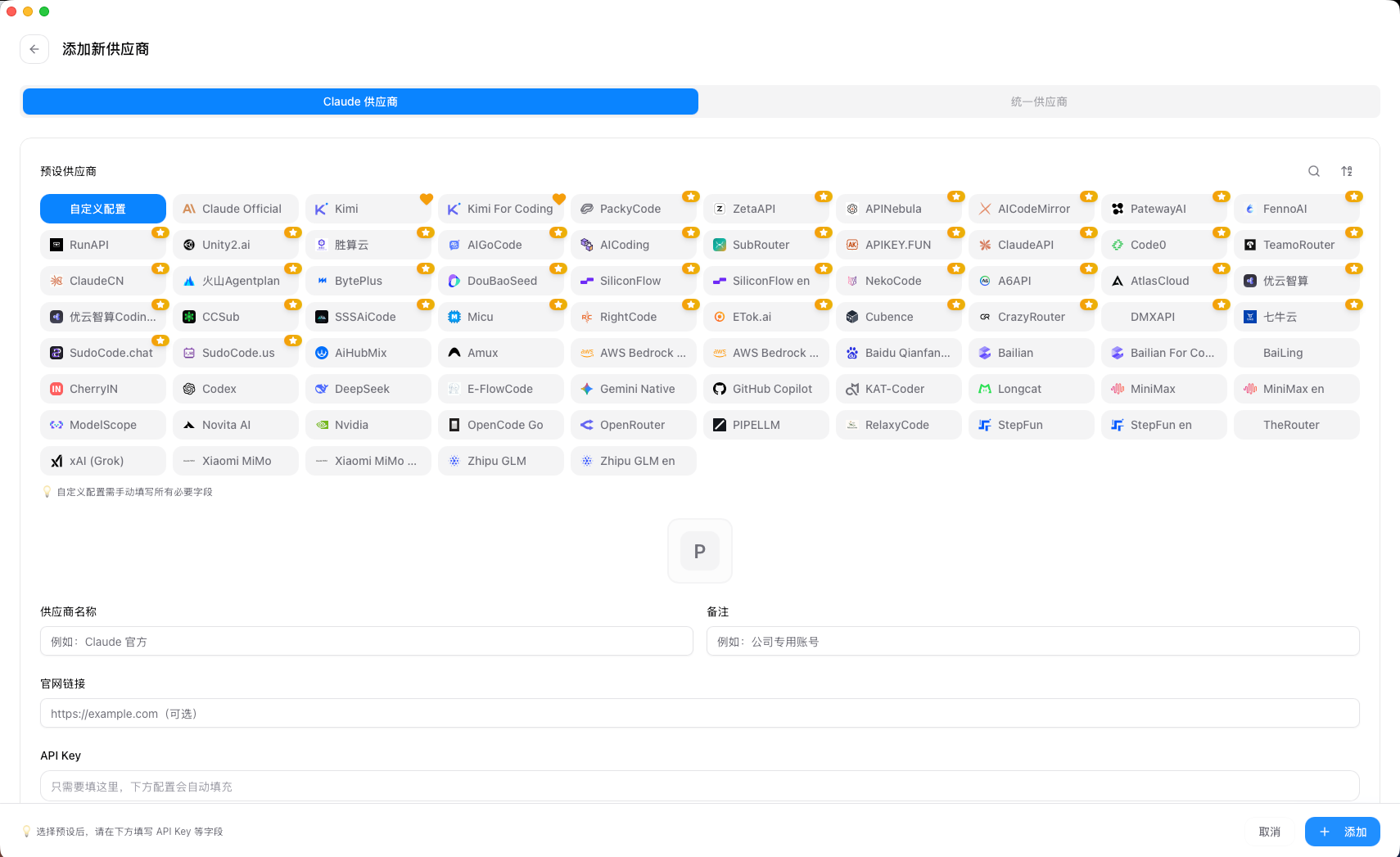Screen dimensions: 1400x857
Task: Click the 添加 button
Action: (x=1343, y=832)
